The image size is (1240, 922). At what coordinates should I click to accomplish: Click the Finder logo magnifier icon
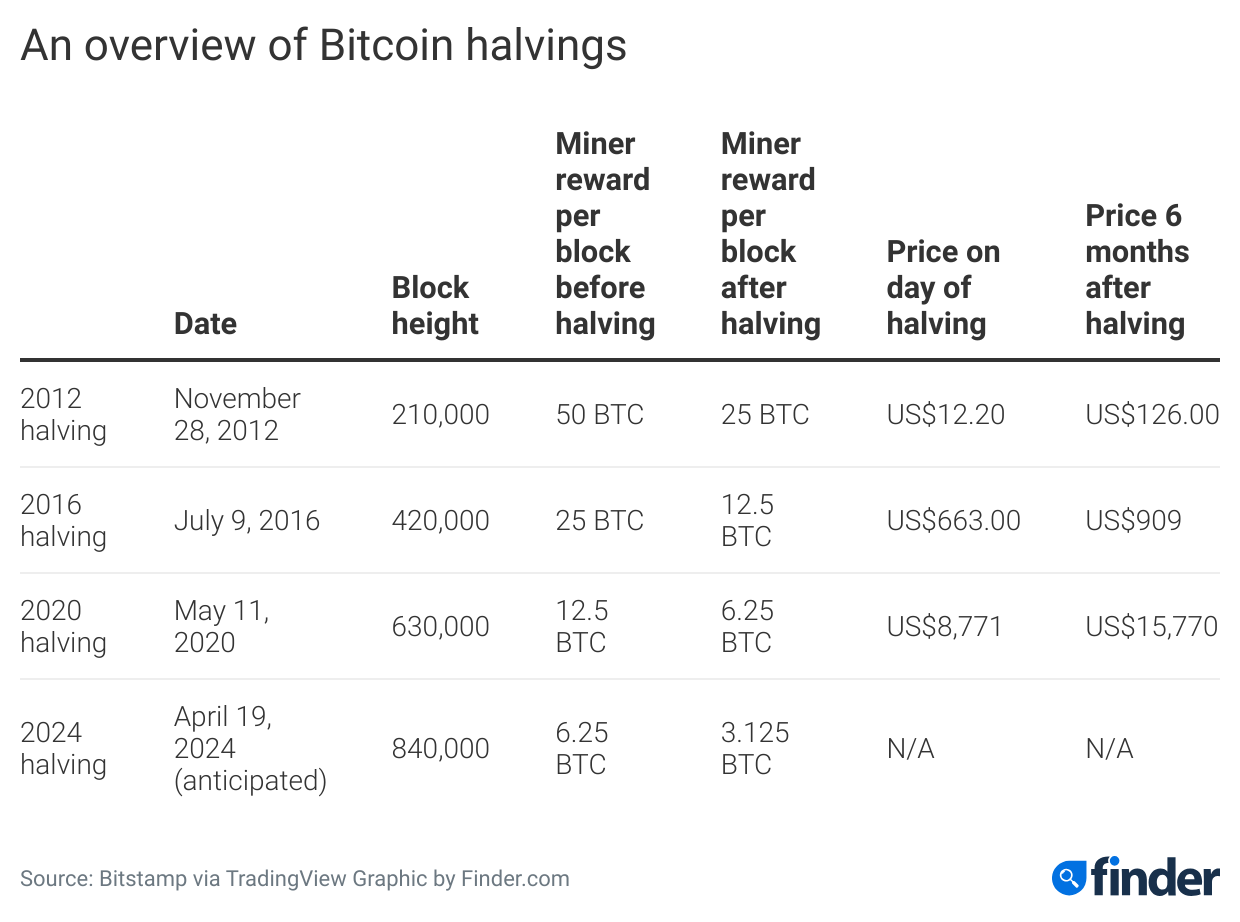[x=1070, y=878]
